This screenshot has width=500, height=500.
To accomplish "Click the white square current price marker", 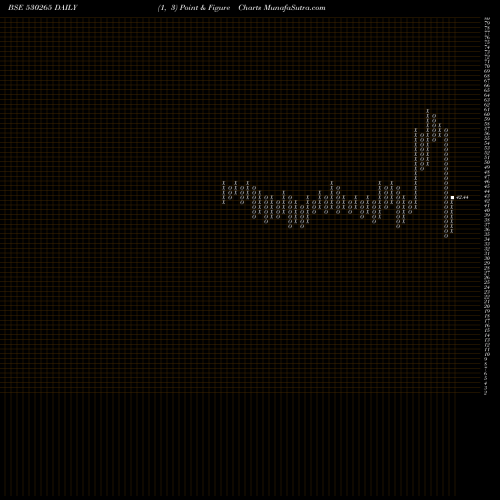I will point(452,198).
